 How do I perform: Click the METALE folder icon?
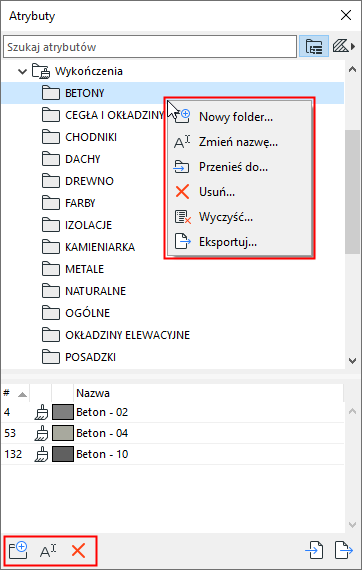[51, 269]
